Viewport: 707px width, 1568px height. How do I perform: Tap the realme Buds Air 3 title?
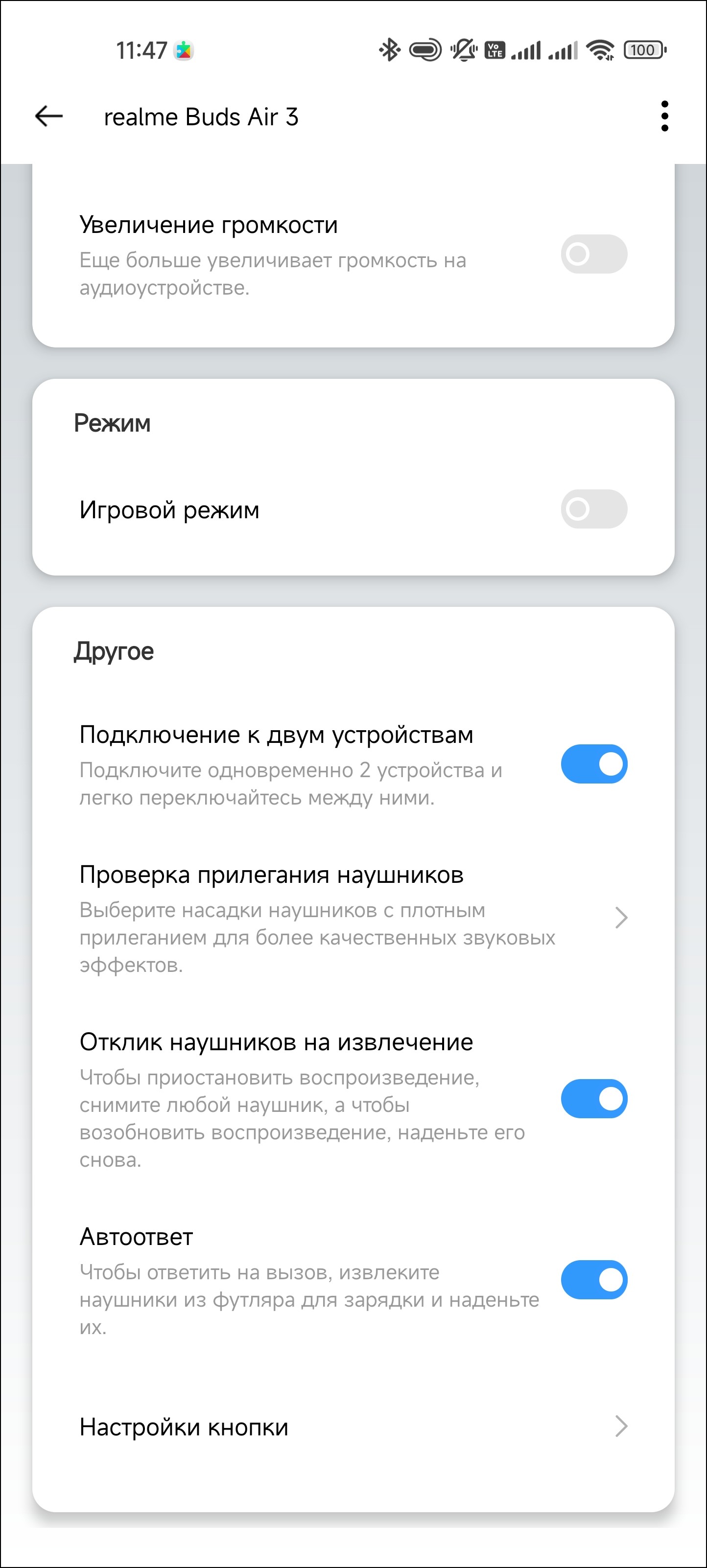201,116
